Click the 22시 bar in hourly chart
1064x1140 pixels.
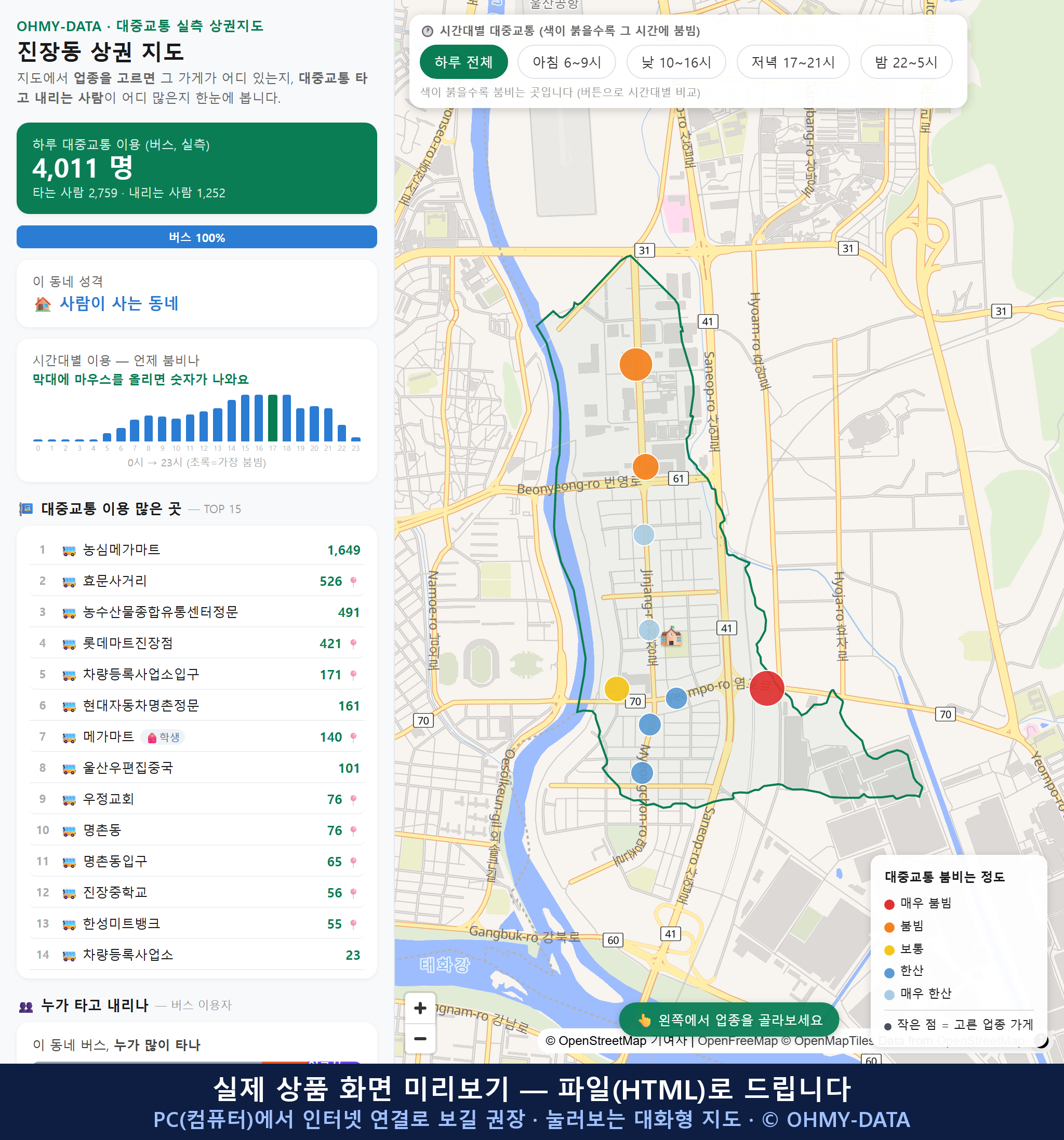342,433
